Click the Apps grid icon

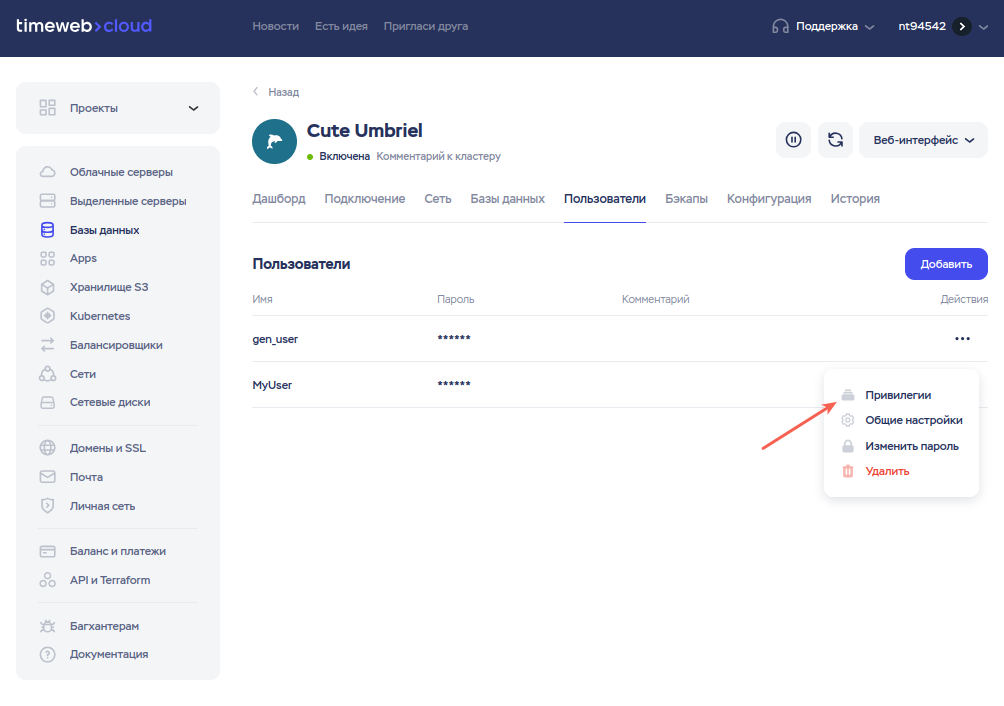point(47,259)
